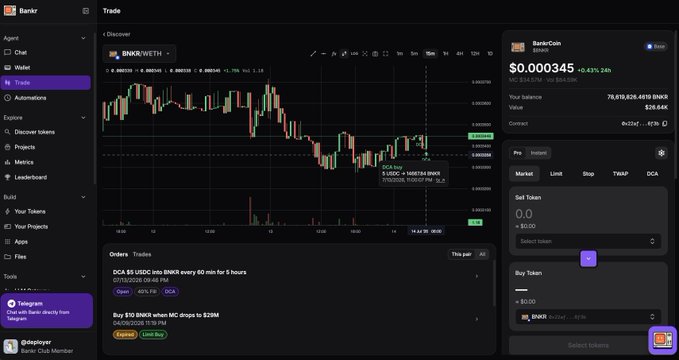
Task: Click the auto-fit chart icon after LOG
Action: pyautogui.click(x=365, y=54)
